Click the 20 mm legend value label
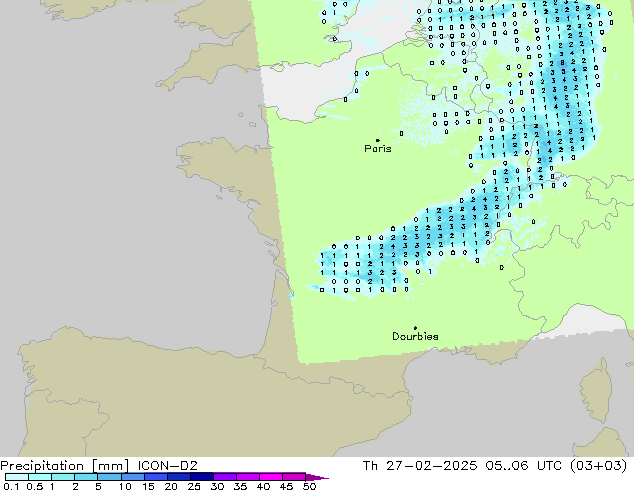Image resolution: width=634 pixels, height=490 pixels. click(170, 486)
